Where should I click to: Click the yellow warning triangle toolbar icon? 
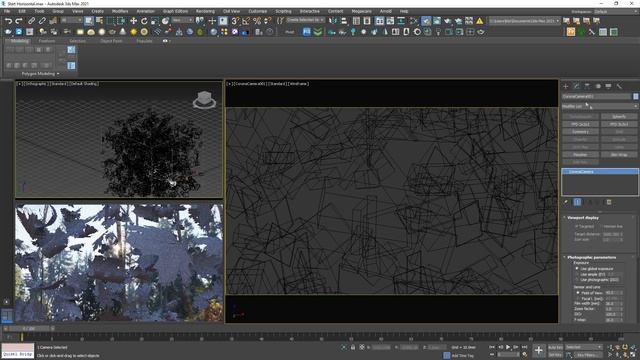[x=480, y=21]
